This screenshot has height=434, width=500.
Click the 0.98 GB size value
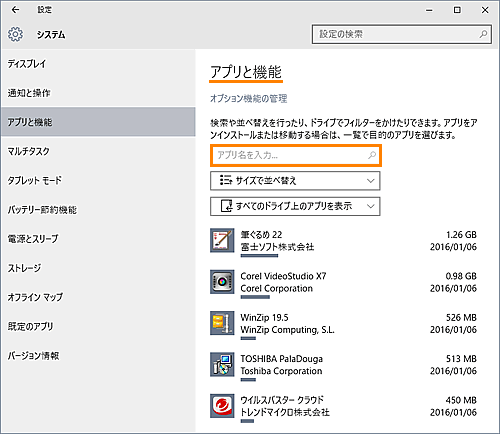tap(461, 276)
